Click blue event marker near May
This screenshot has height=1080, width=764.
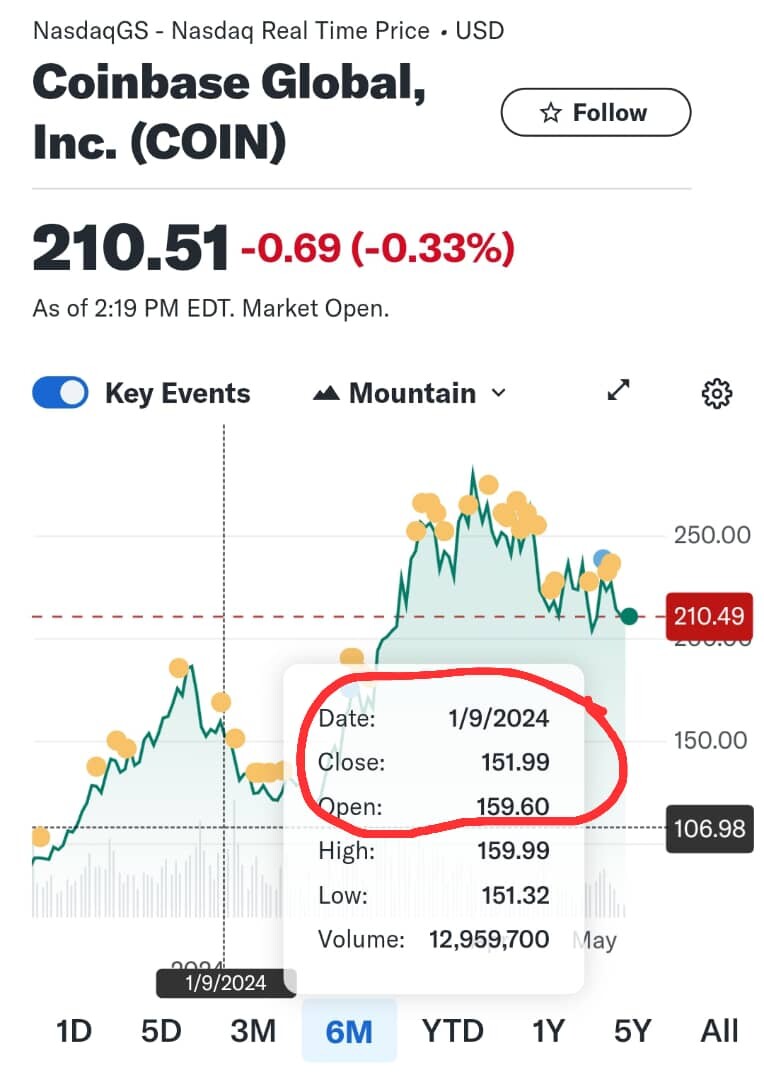pos(602,557)
